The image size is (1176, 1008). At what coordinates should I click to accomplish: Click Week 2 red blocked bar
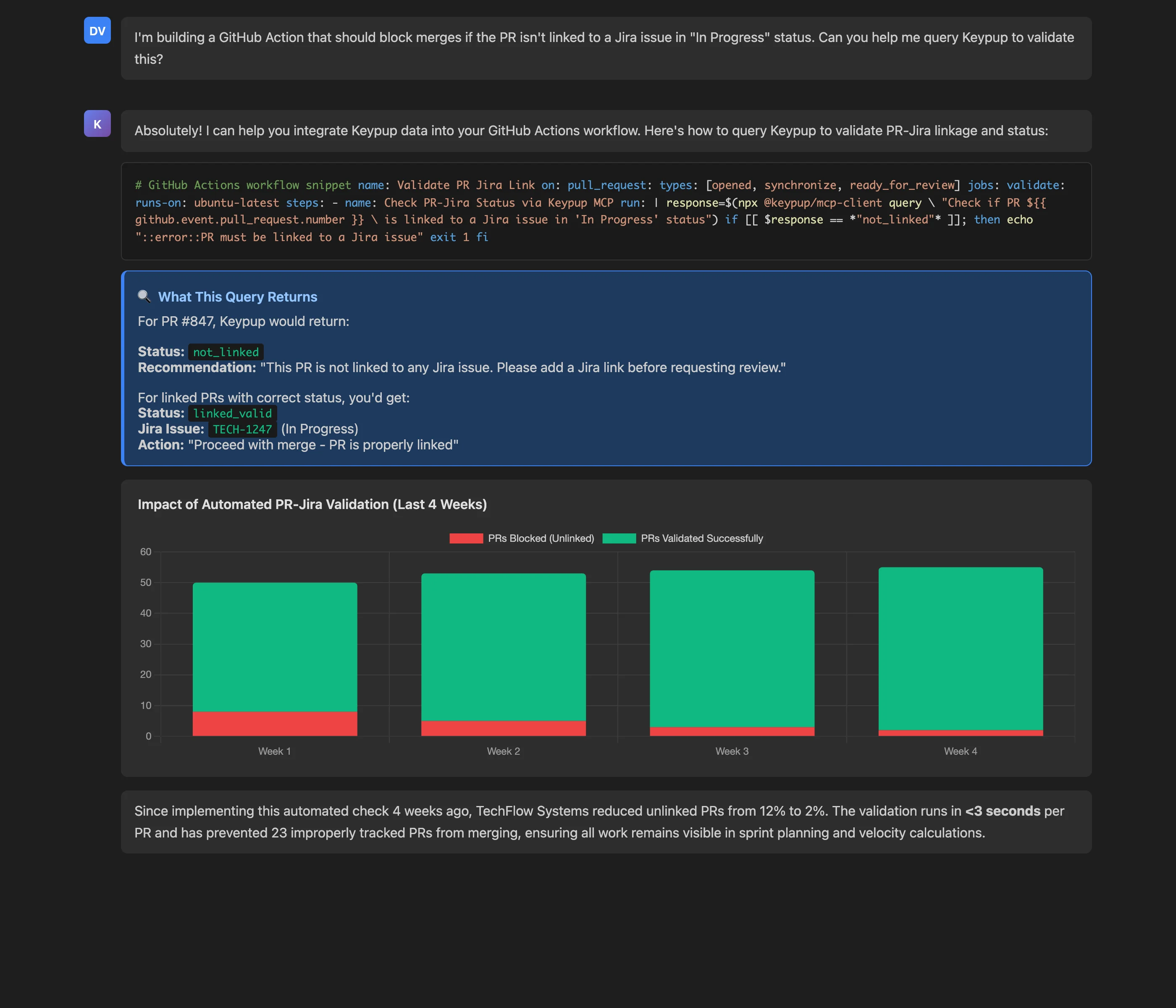[504, 728]
